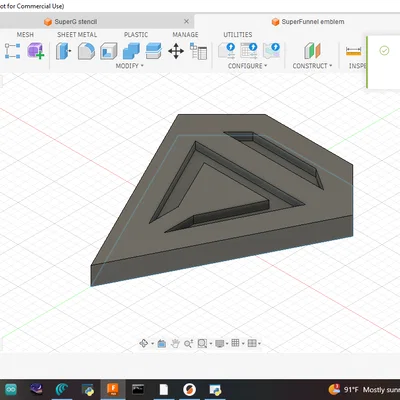
Task: Open the SHEET METAL ribbon tab
Action: [77, 35]
